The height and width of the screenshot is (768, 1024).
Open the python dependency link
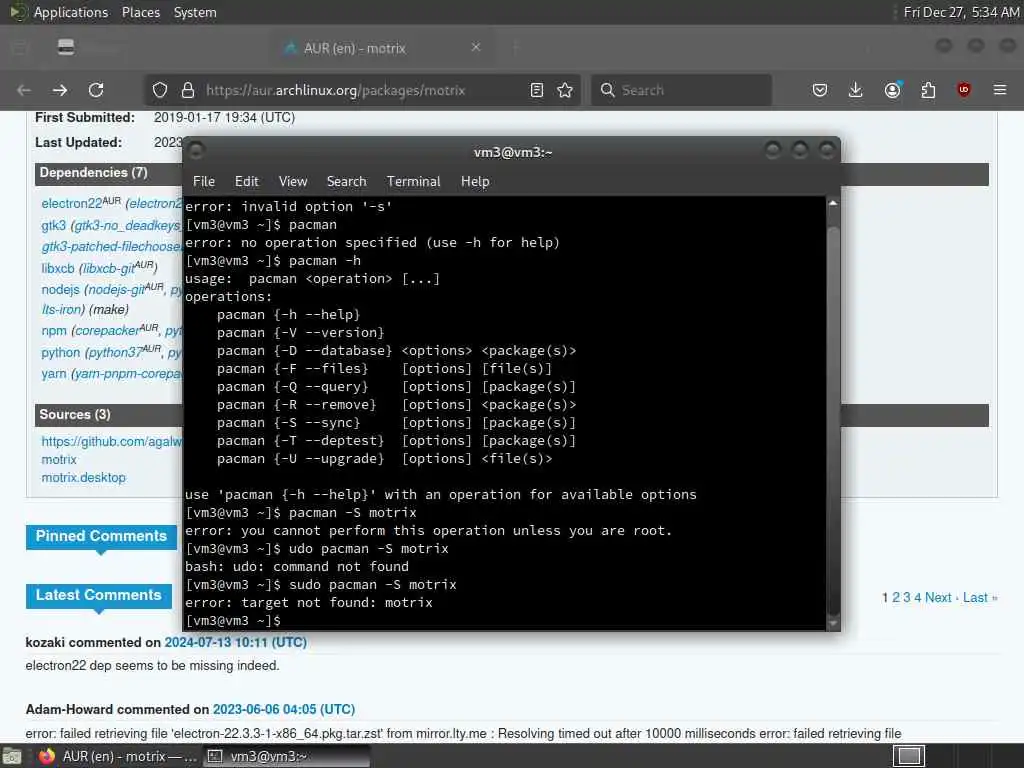61,353
